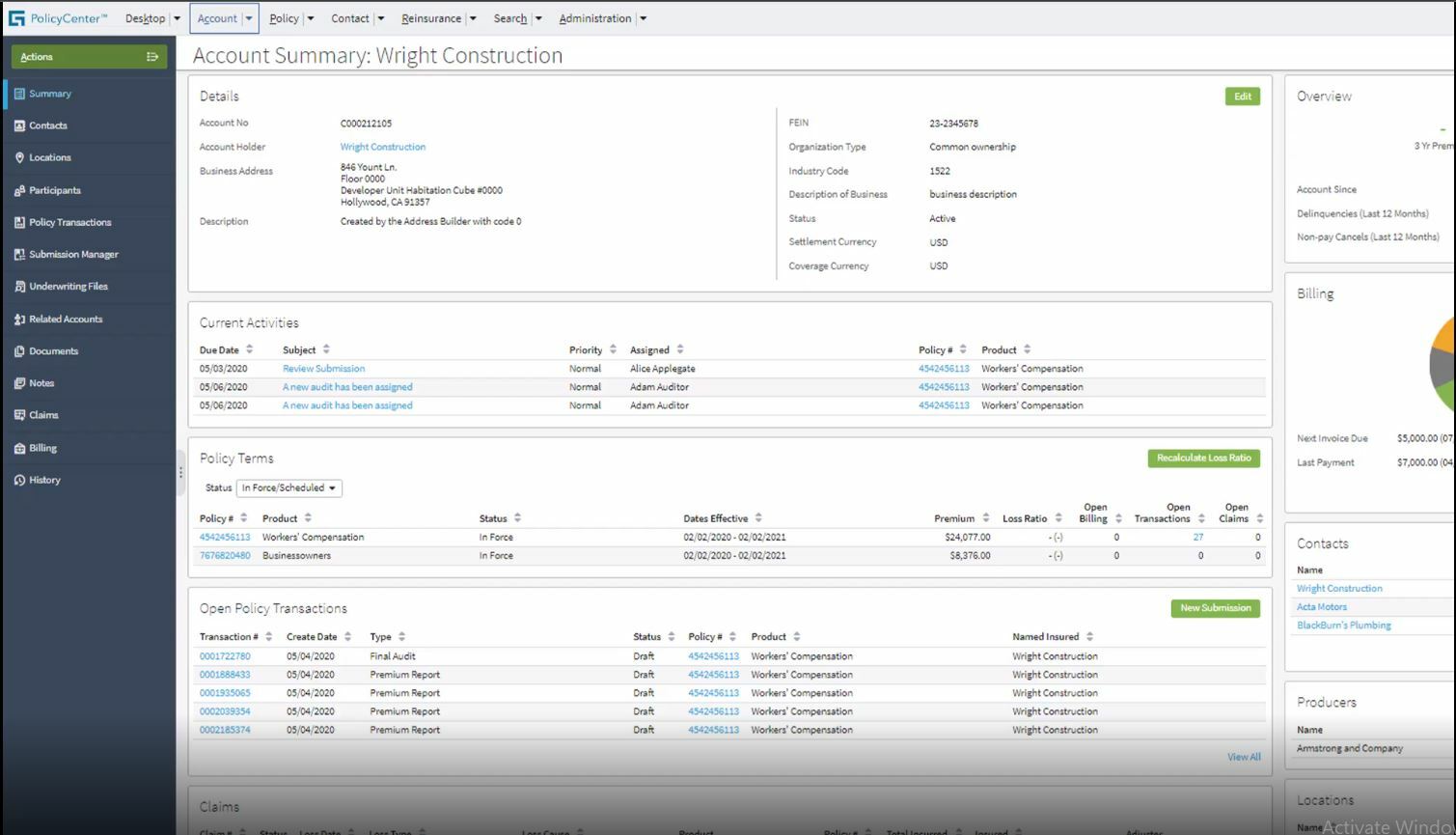Click the Underwriting Files icon
Image resolution: width=1456 pixels, height=835 pixels.
(x=19, y=287)
